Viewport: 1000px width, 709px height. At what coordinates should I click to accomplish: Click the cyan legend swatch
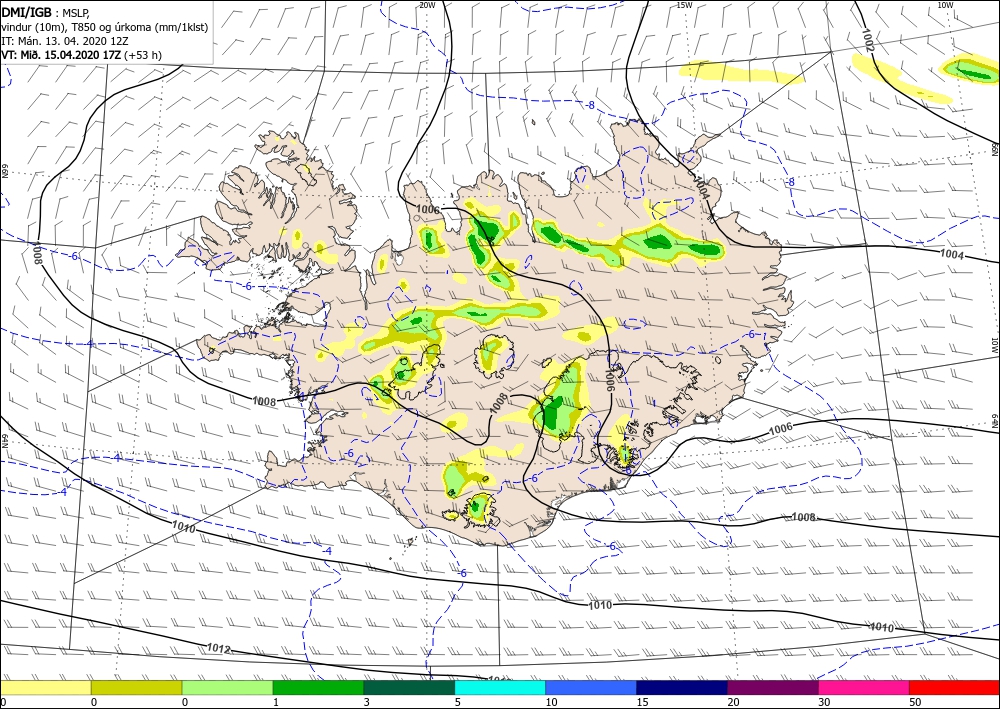[500, 687]
